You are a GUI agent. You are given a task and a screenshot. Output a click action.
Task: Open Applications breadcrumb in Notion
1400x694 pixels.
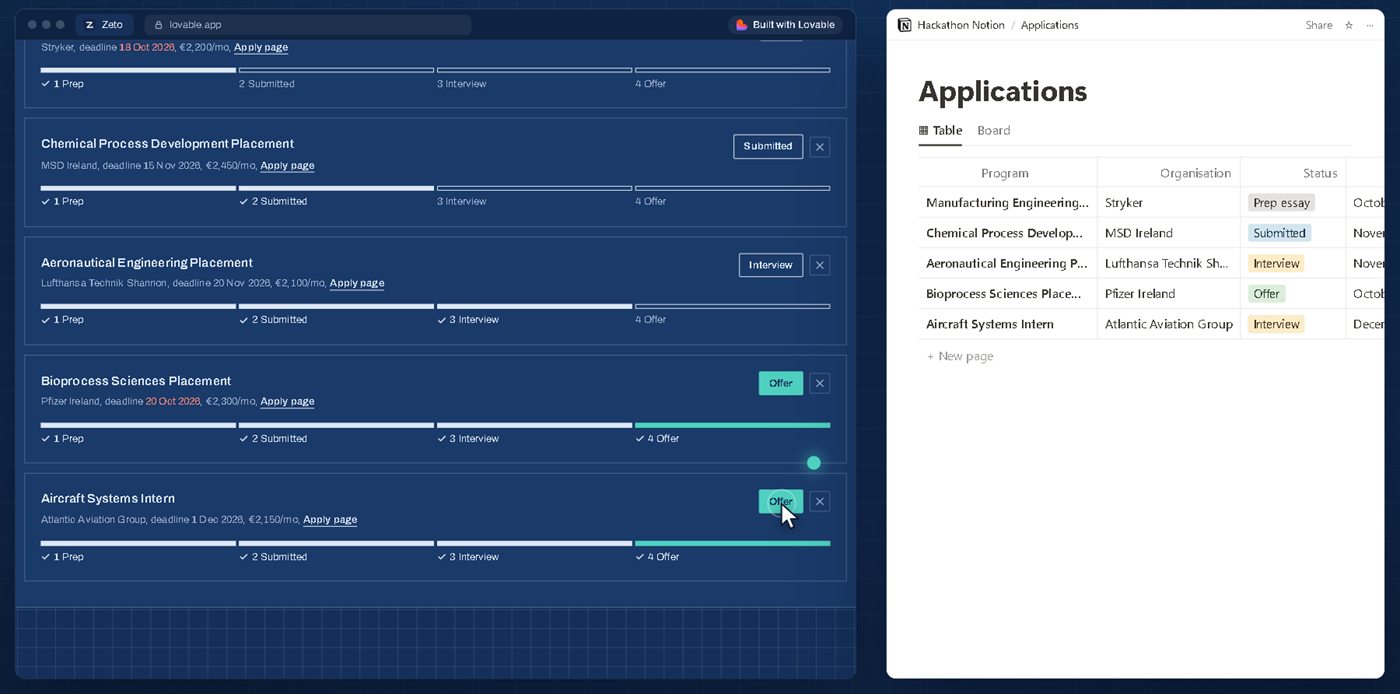point(1050,25)
